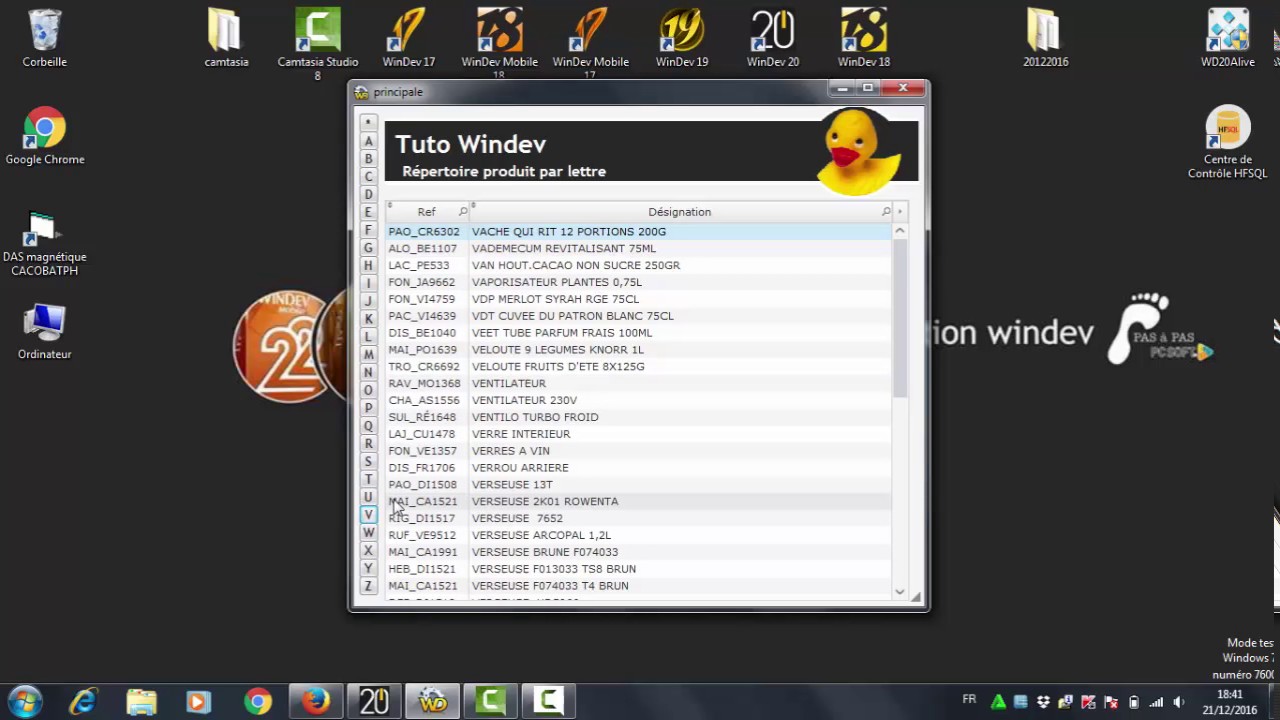Select row VEET TUBE PARFUM FRAIS 100ML
This screenshot has width=1280, height=720.
[638, 333]
